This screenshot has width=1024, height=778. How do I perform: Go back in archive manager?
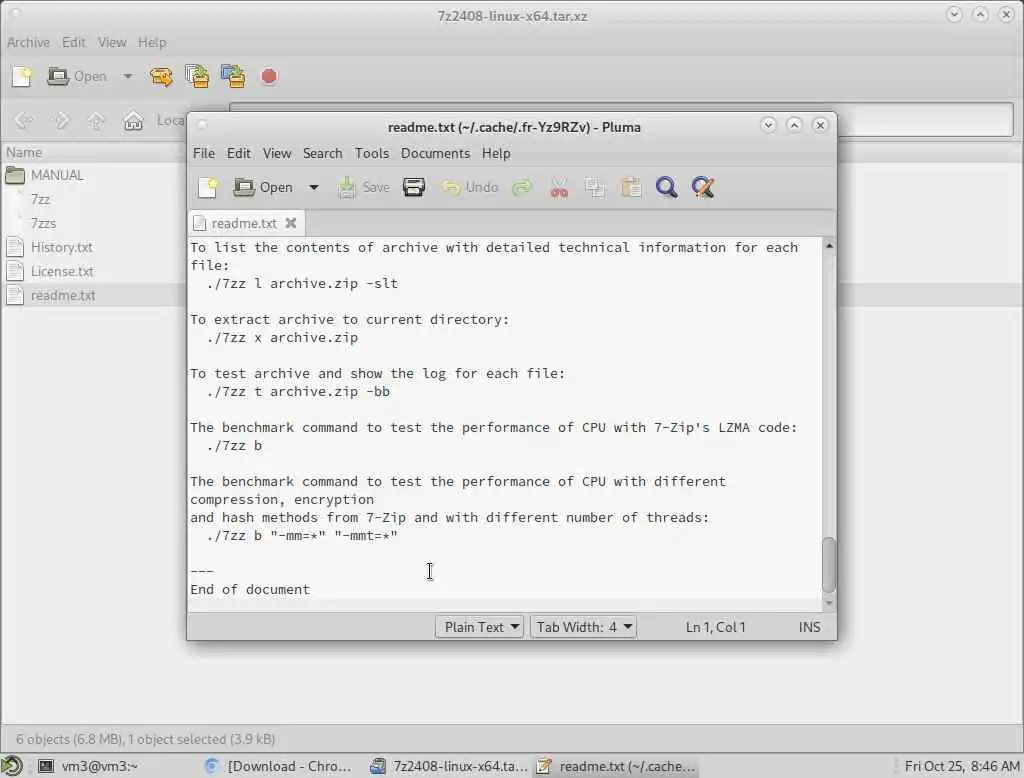coord(24,121)
